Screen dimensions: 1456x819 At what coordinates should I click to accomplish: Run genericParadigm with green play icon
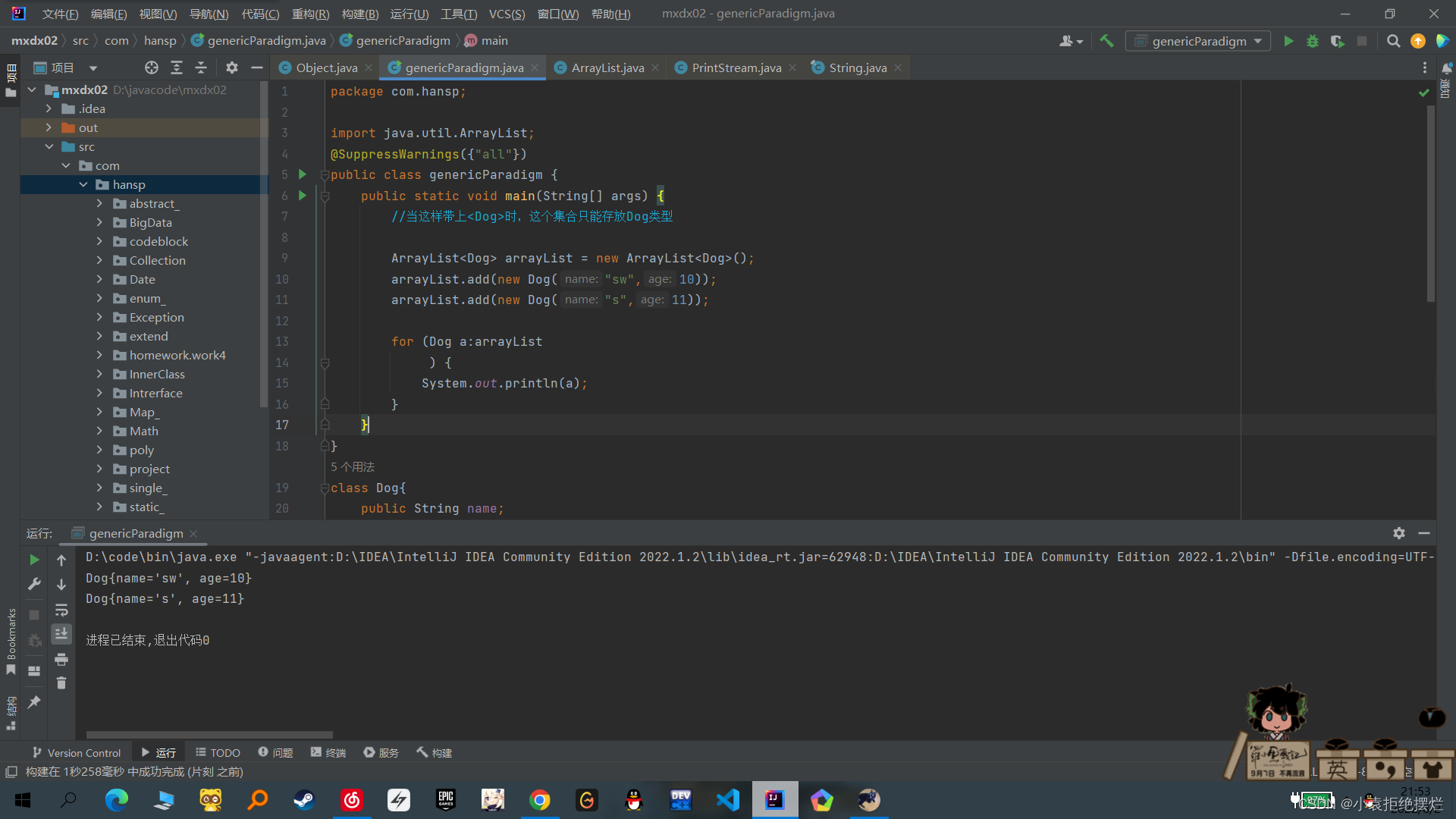point(1288,41)
